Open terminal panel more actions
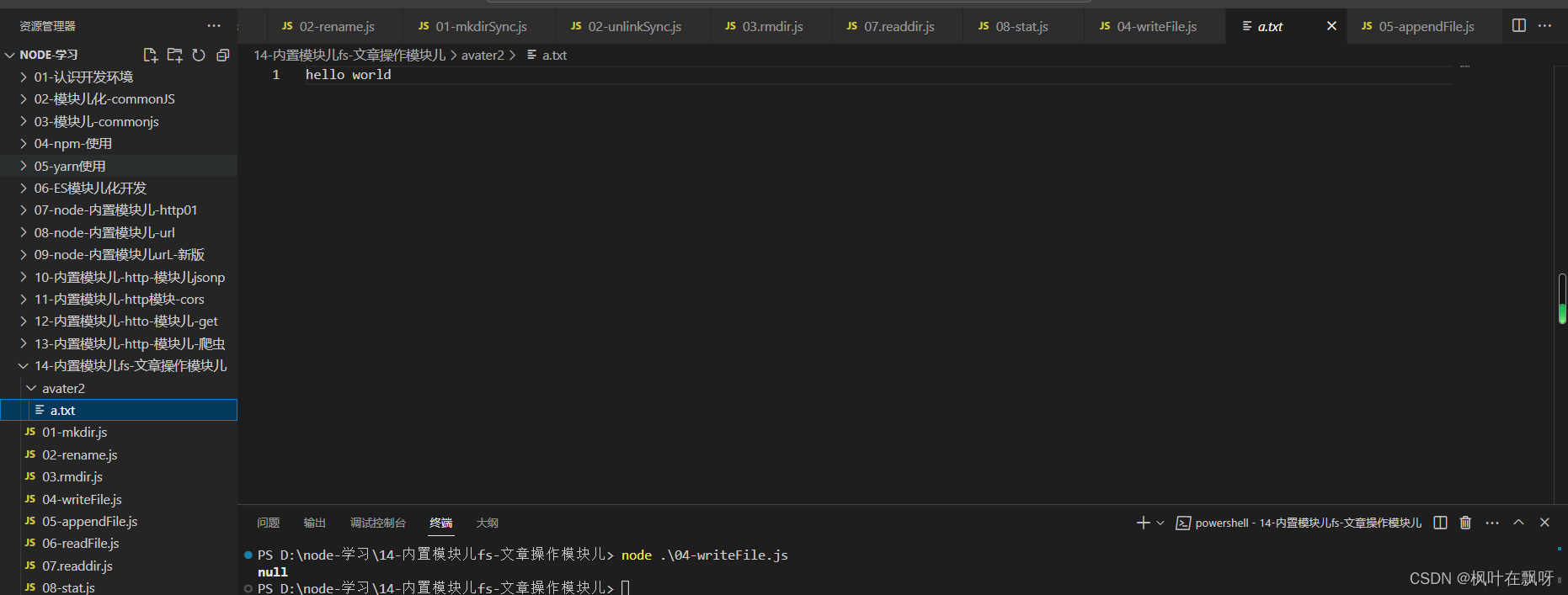Viewport: 1568px width, 595px height. 1492,523
